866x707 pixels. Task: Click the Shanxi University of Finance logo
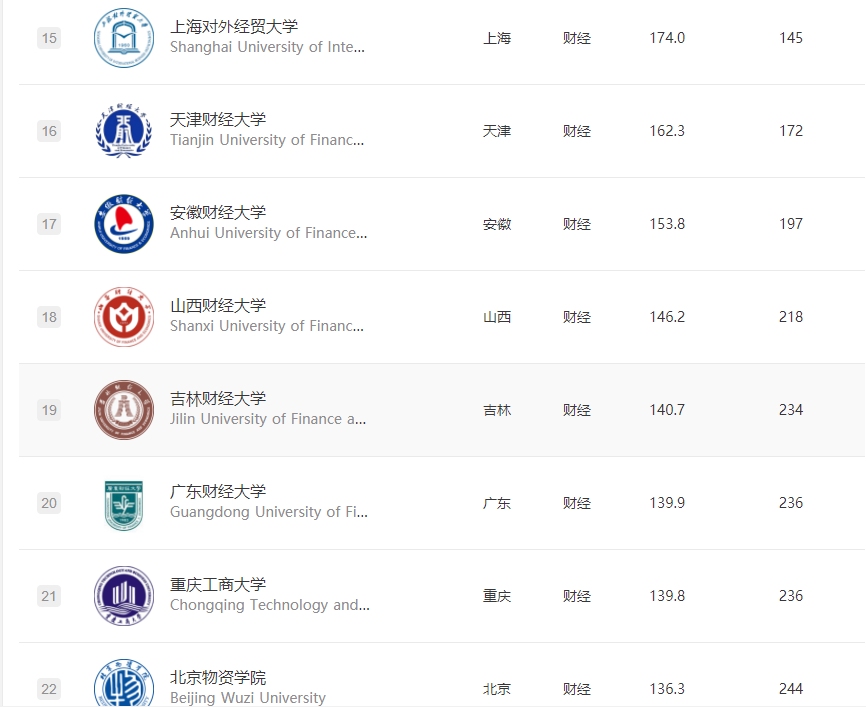[x=124, y=317]
